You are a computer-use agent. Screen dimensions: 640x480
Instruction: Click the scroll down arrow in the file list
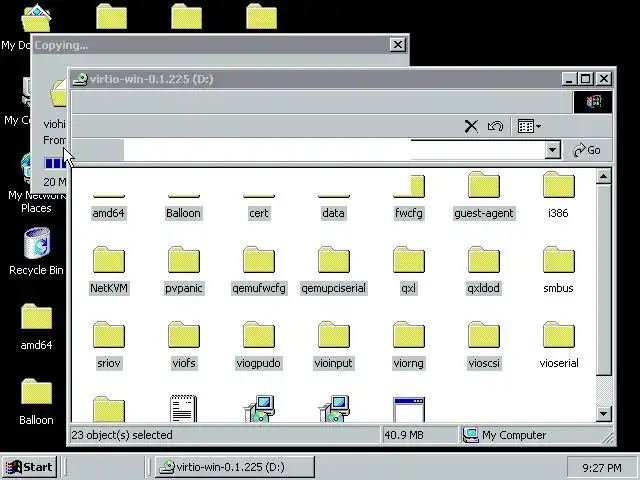coord(603,413)
